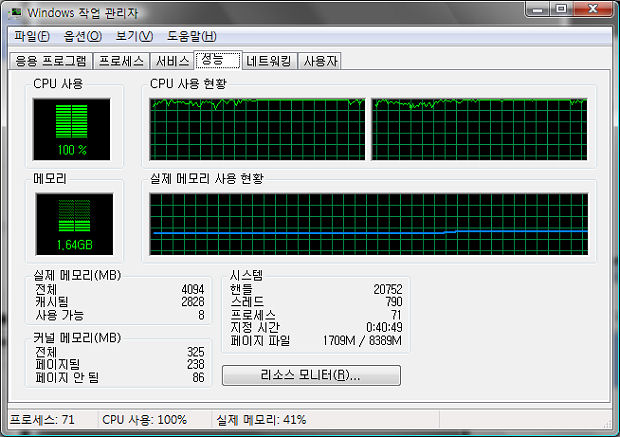
Task: Click the 지정 시간 value 0:40:49
Action: tap(384, 327)
